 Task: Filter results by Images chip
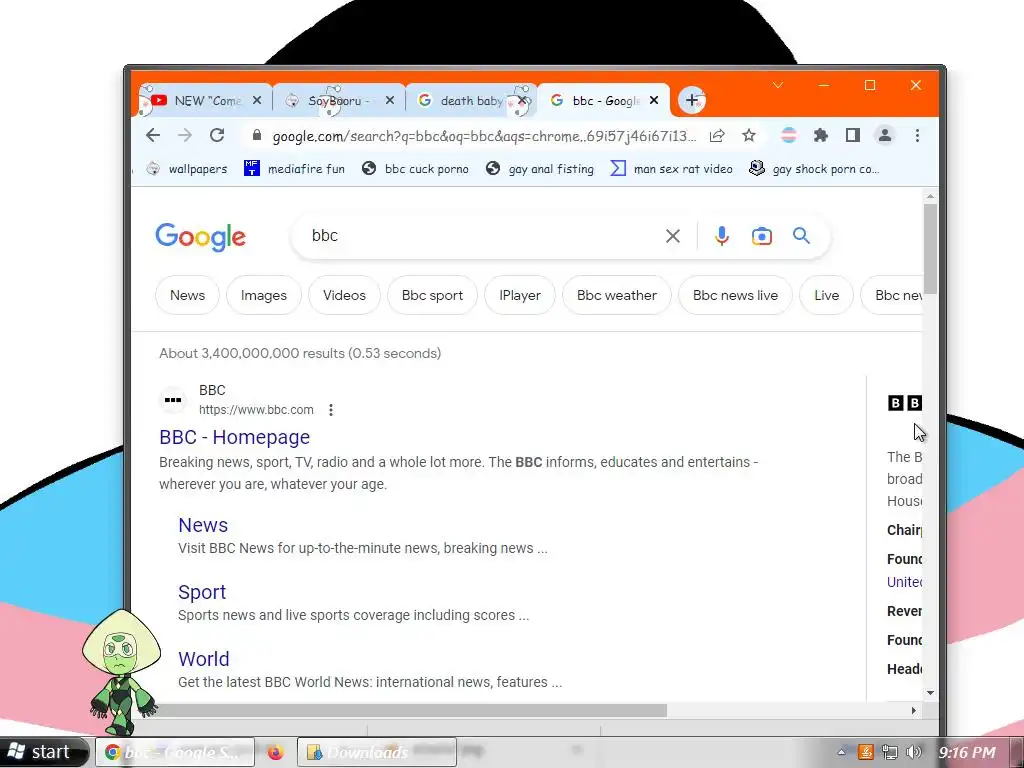tap(264, 295)
